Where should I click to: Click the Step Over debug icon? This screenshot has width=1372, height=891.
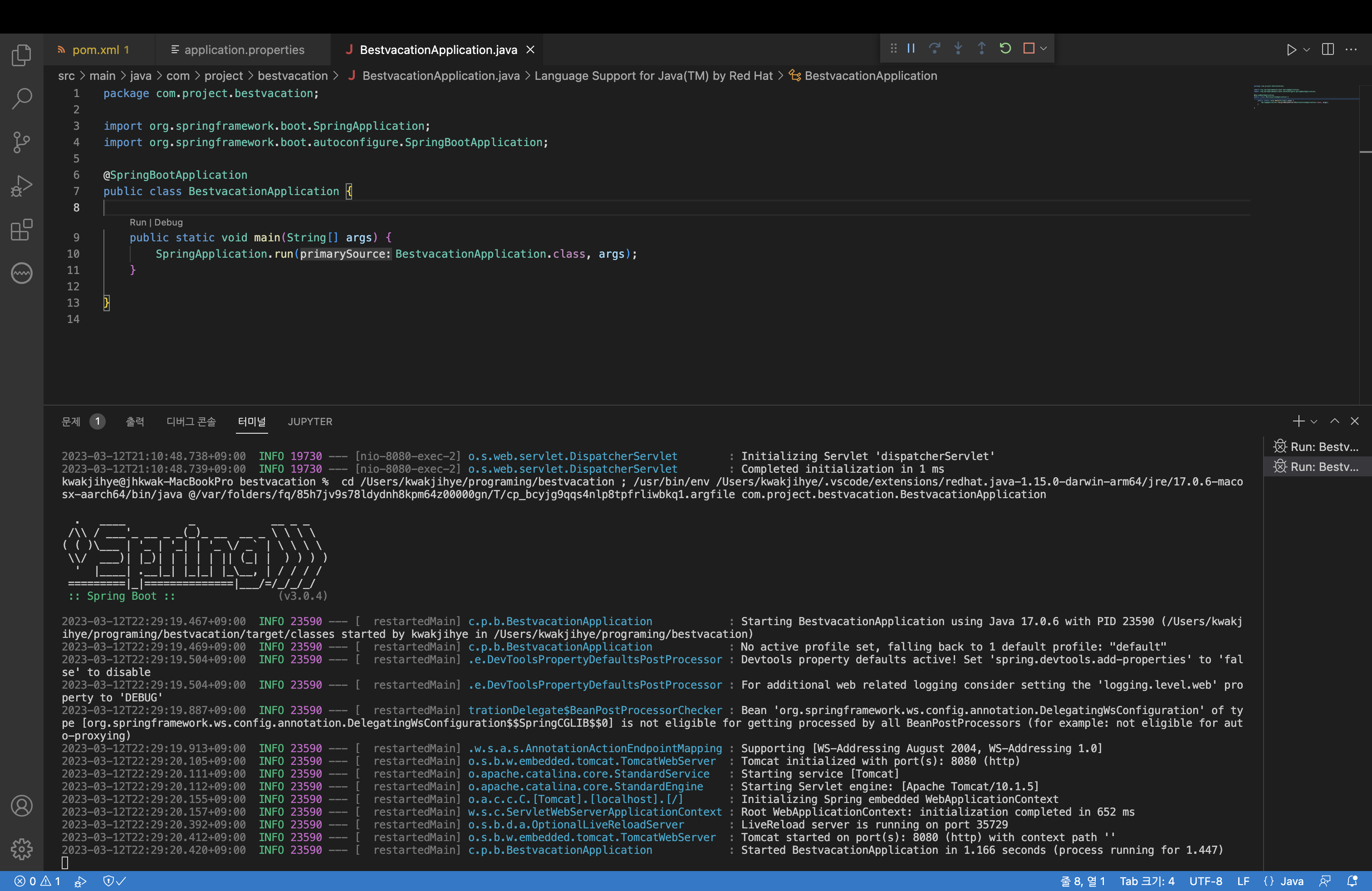[x=935, y=49]
